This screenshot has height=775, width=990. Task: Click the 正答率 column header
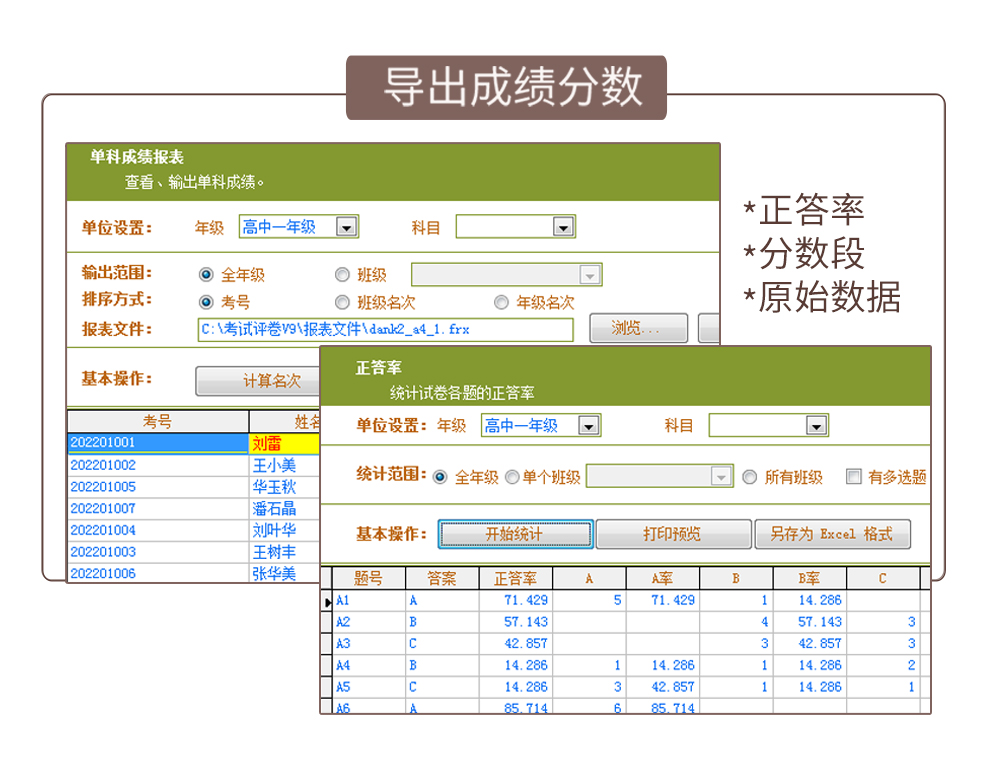click(516, 579)
